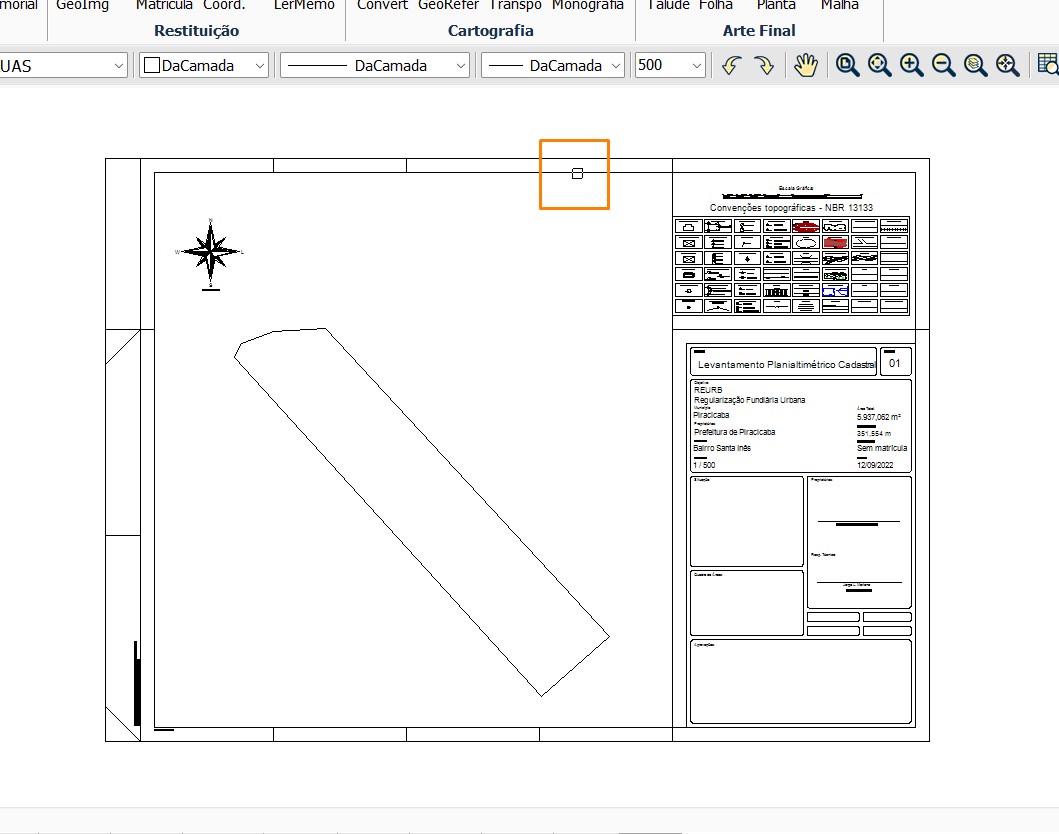1059x834 pixels.
Task: Click the Planta command in Arte Final
Action: tap(776, 6)
